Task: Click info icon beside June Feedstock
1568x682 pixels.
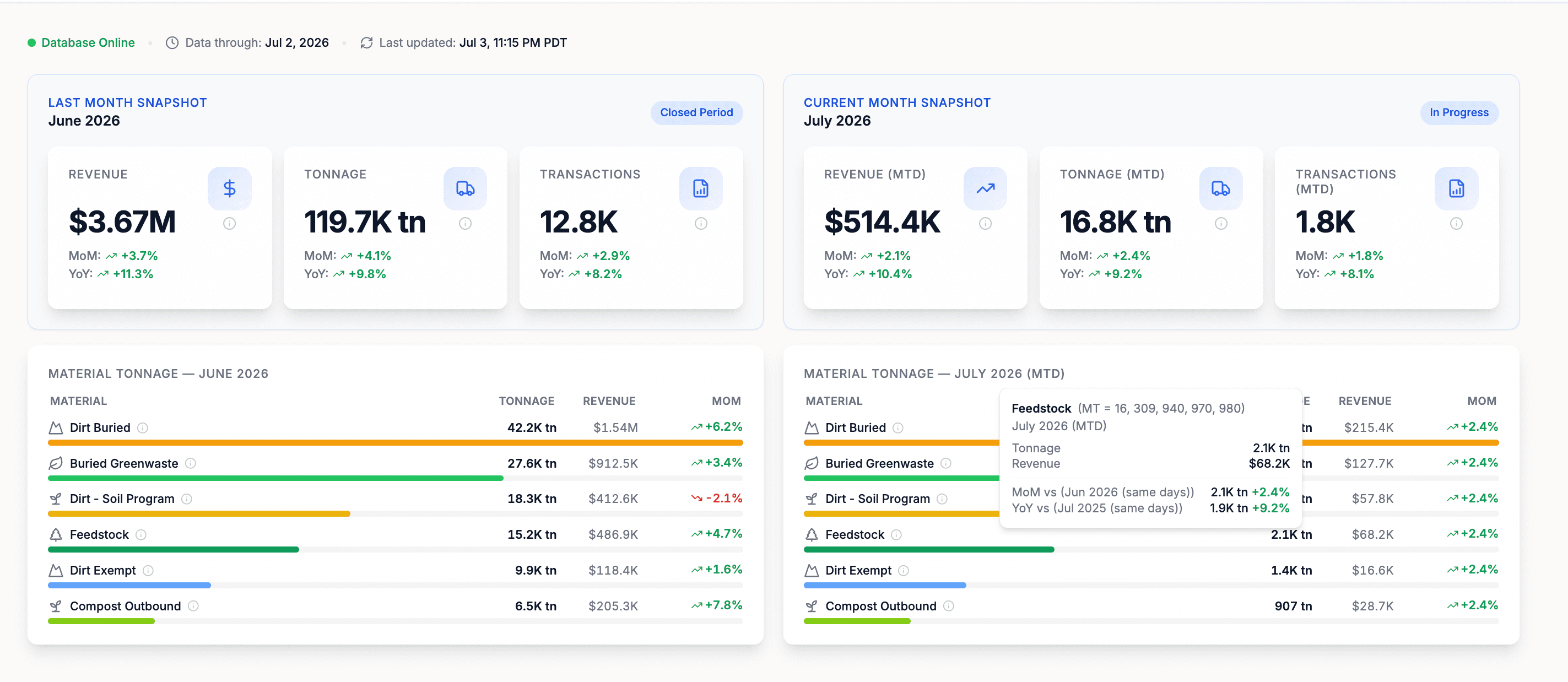Action: pos(140,535)
